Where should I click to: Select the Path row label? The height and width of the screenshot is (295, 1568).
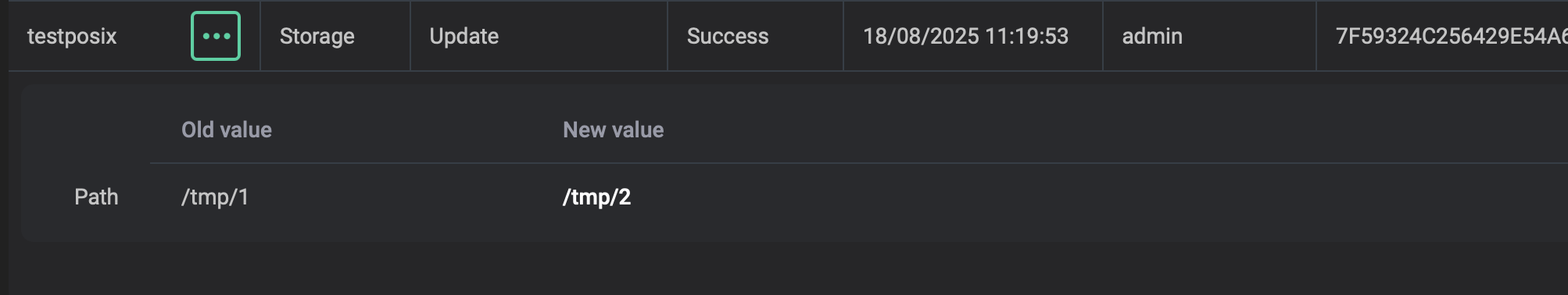point(96,197)
